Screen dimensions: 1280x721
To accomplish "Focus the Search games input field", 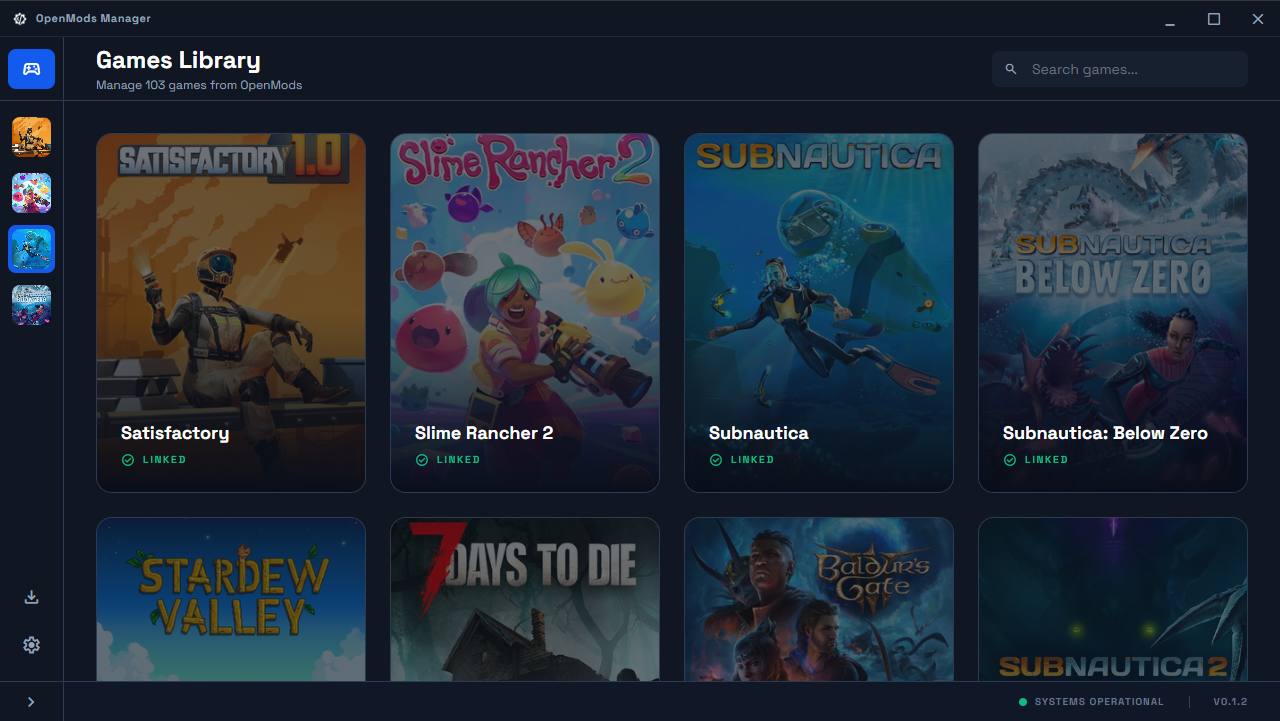I will (x=1120, y=69).
